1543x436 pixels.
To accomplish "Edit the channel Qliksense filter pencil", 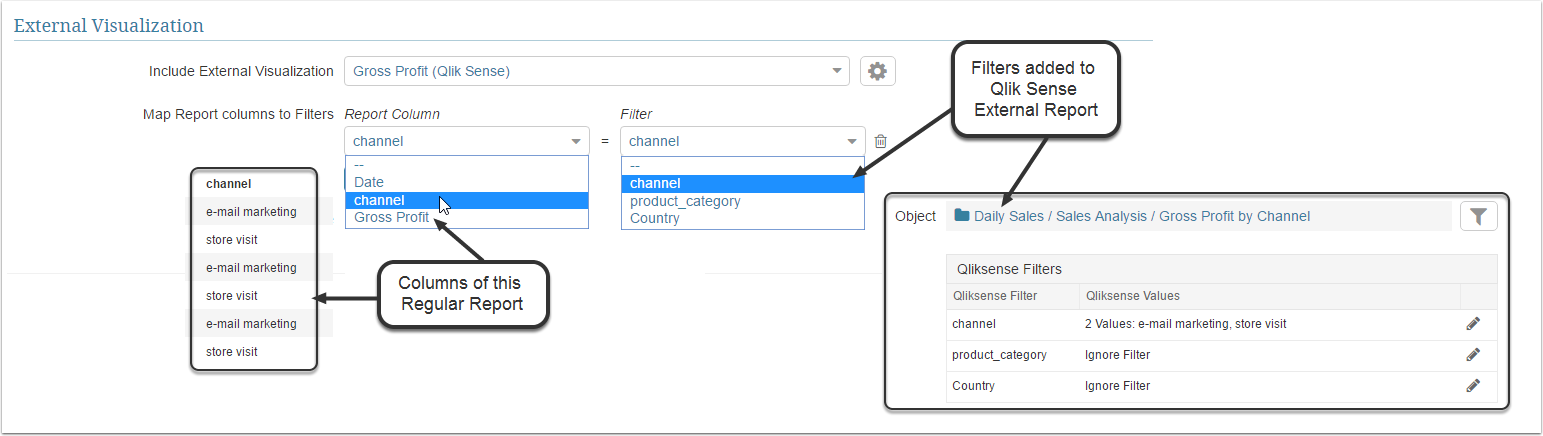I will 1472,324.
